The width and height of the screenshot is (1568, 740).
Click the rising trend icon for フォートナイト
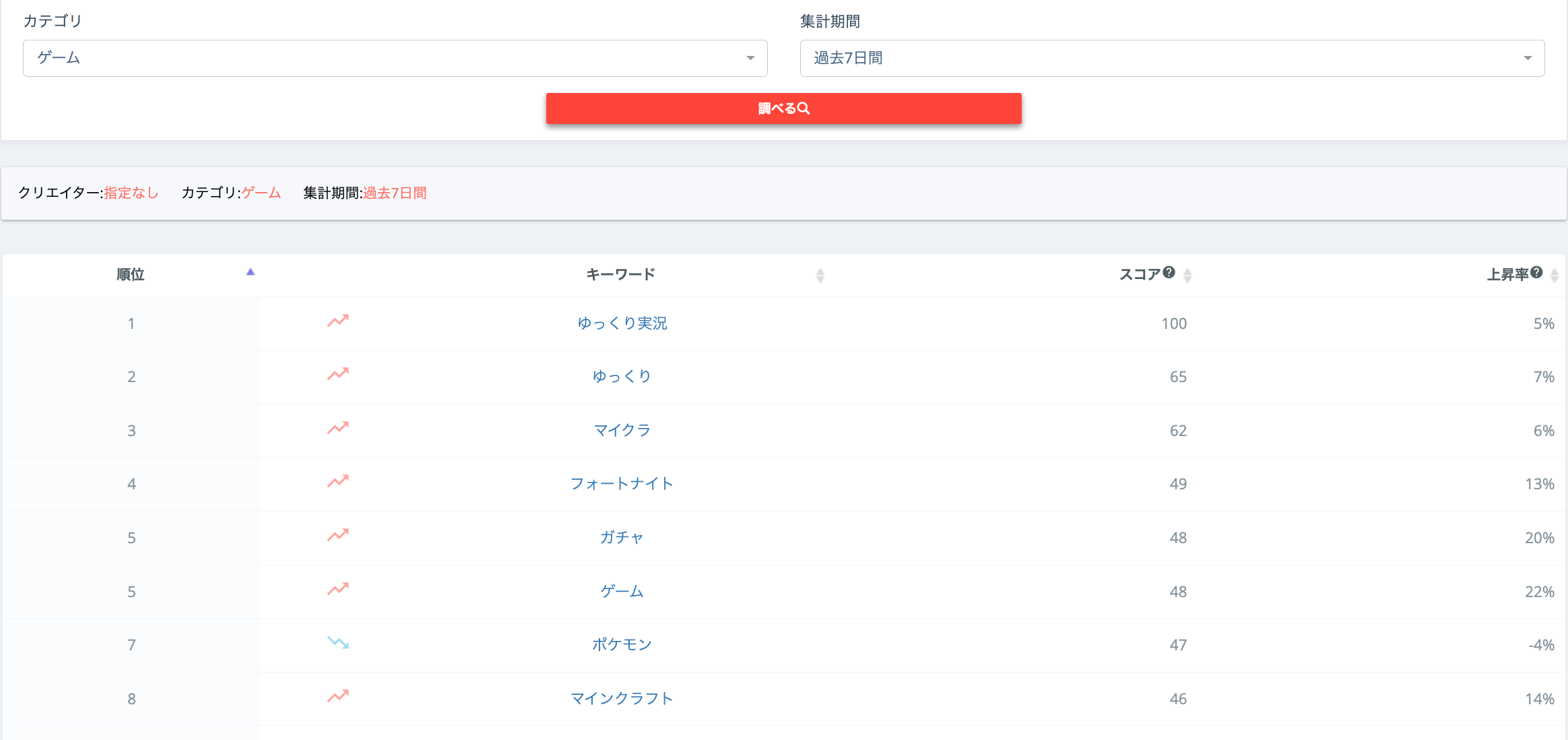(x=338, y=481)
